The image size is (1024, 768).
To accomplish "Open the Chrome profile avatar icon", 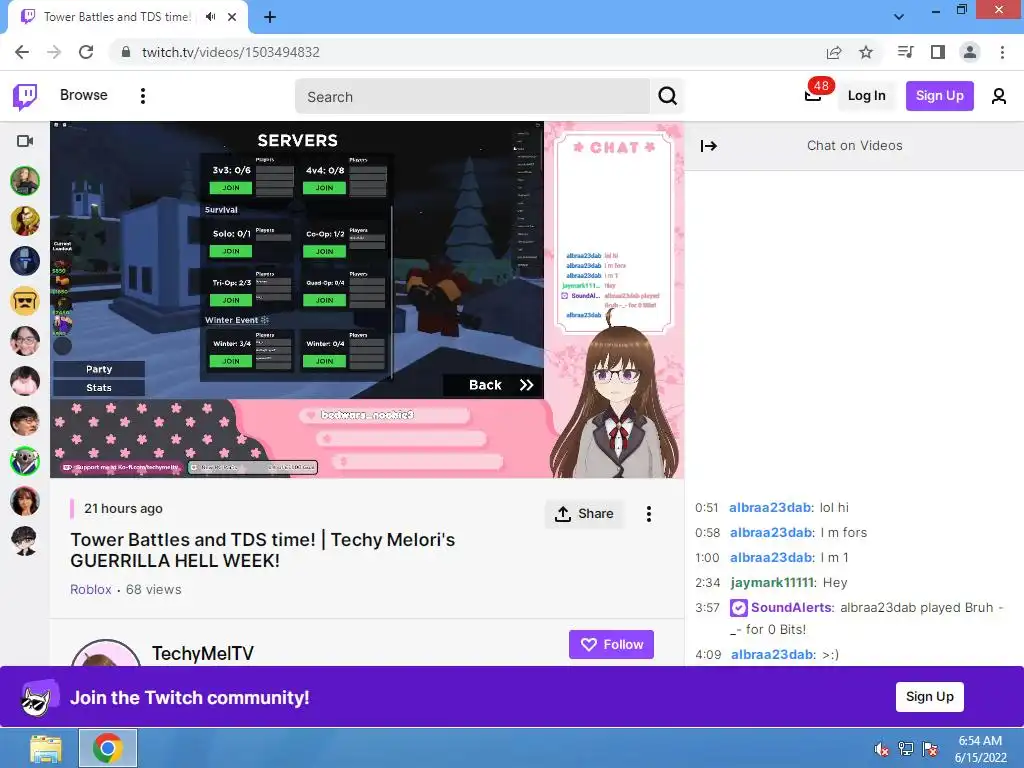I will click(x=970, y=52).
